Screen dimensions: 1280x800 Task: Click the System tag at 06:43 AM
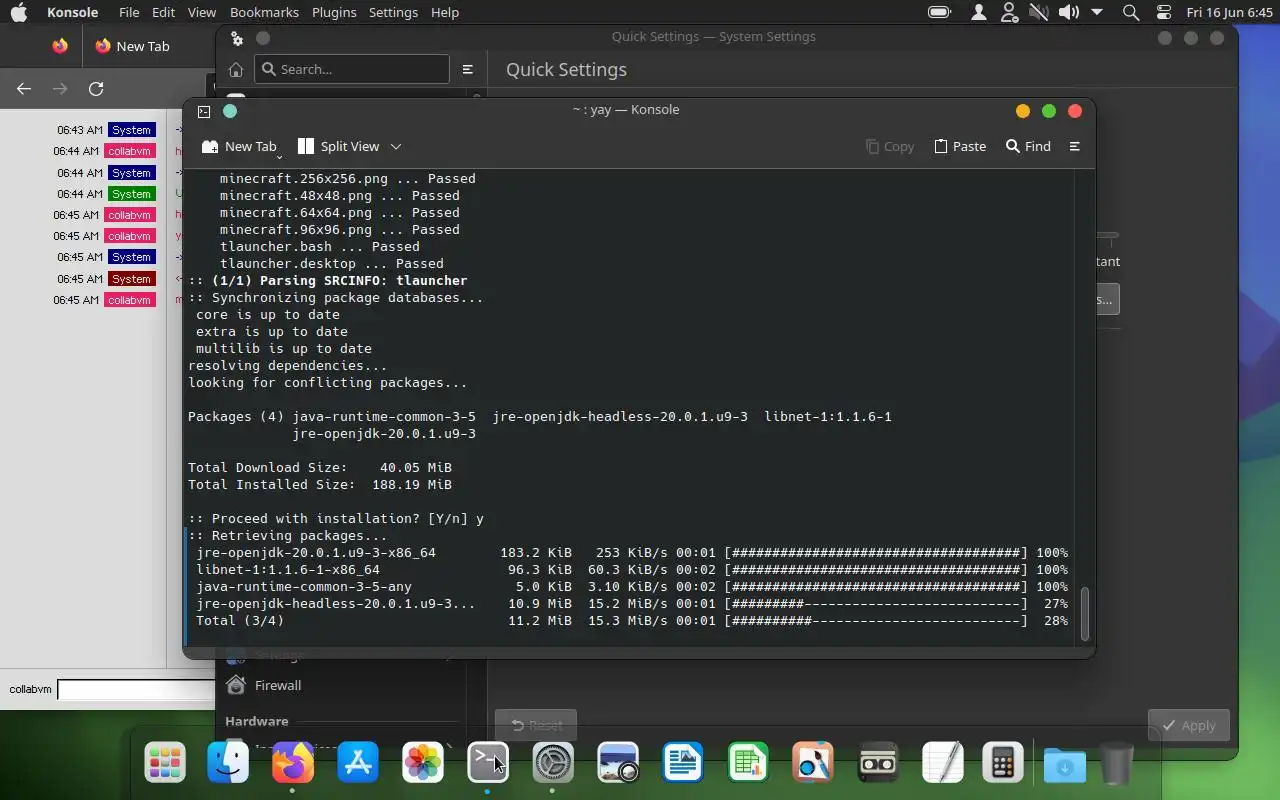click(131, 130)
